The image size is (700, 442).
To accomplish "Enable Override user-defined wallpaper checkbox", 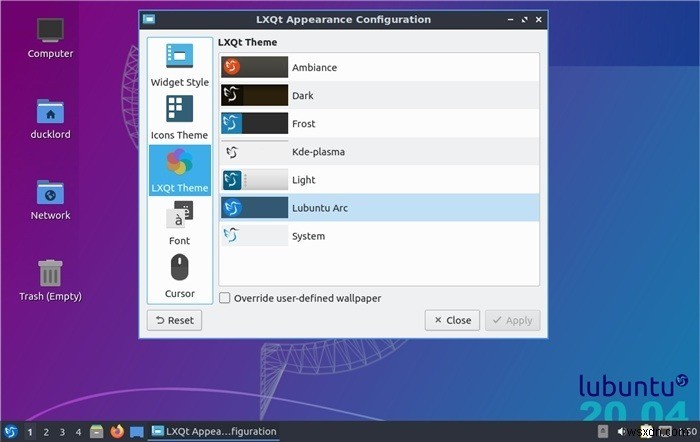I will [x=225, y=298].
